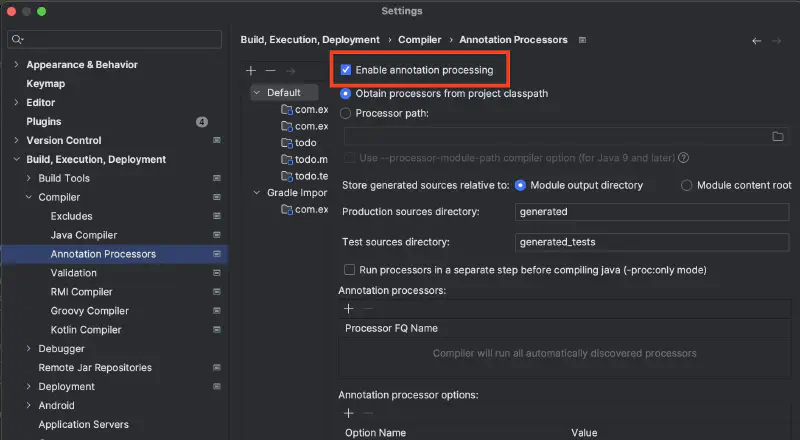Viewport: 800px width, 440px height.
Task: Click the search magnifier icon
Action: tap(17, 39)
